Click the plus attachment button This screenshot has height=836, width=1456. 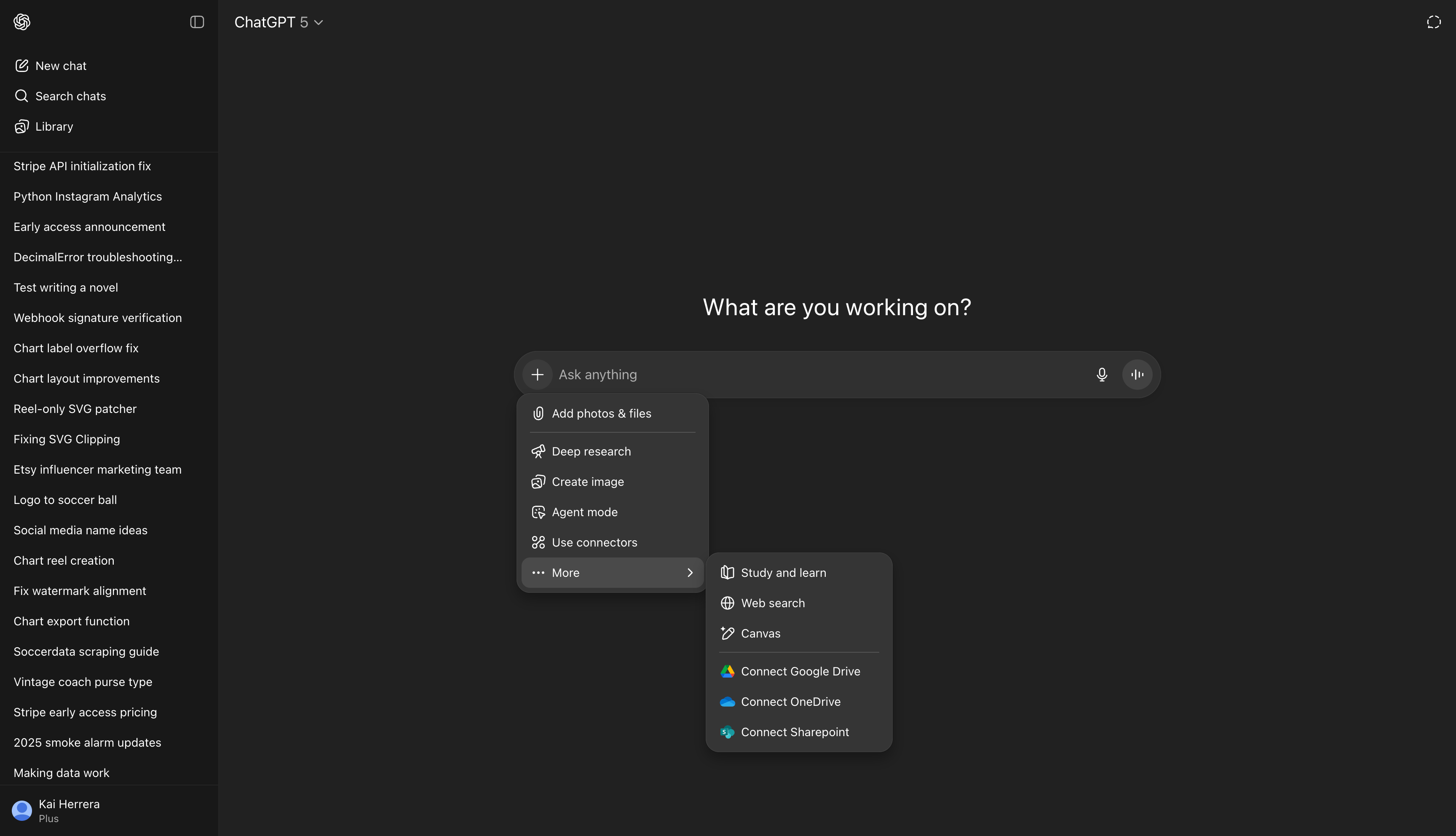537,374
